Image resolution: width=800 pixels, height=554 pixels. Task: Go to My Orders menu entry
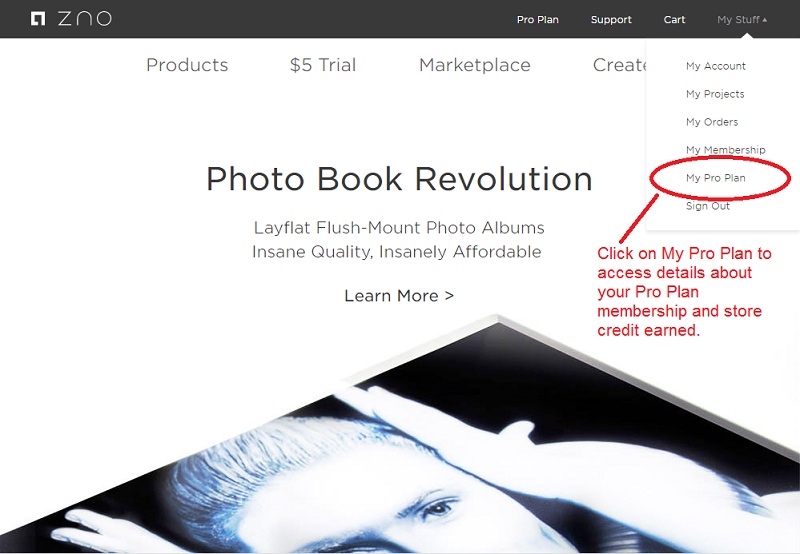coord(712,122)
